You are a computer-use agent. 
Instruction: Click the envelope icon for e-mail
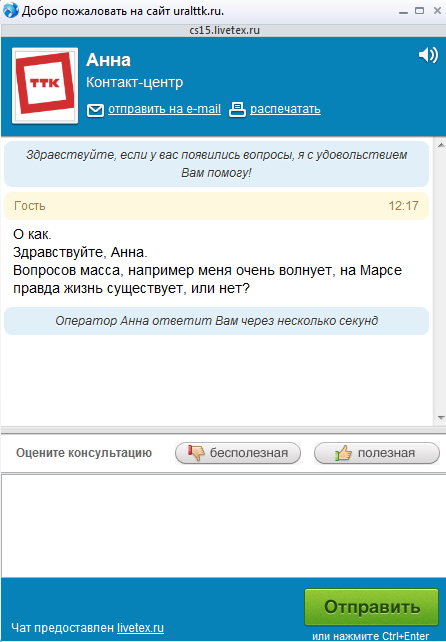pos(95,110)
